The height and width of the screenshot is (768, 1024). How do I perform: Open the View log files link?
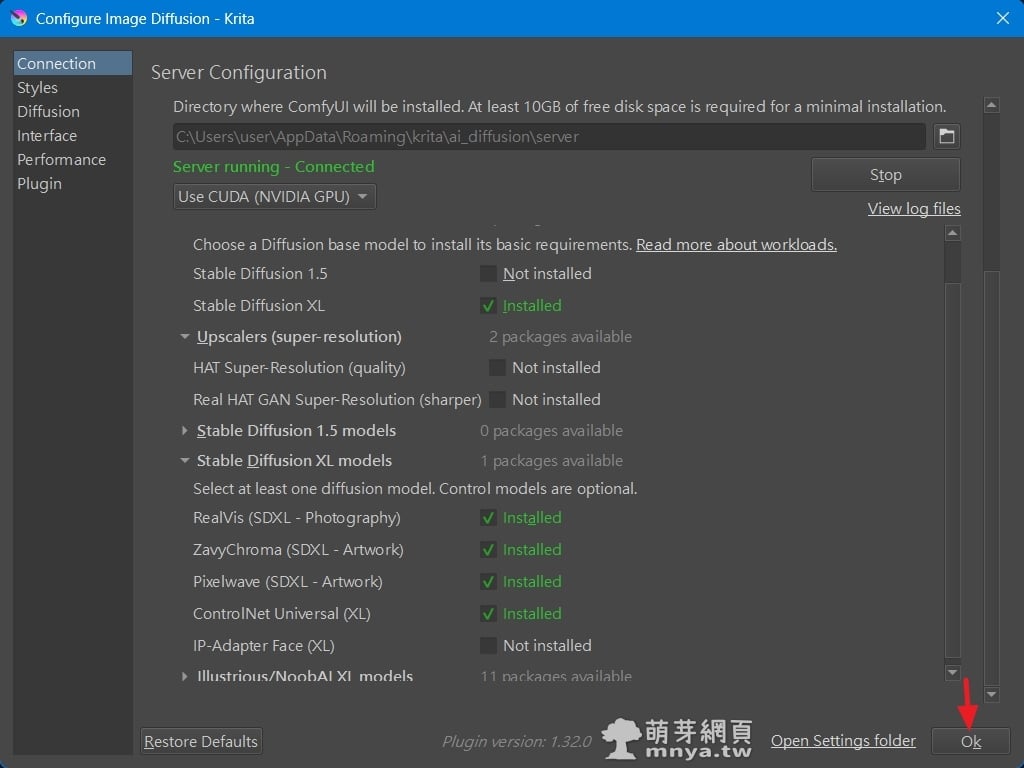[913, 209]
